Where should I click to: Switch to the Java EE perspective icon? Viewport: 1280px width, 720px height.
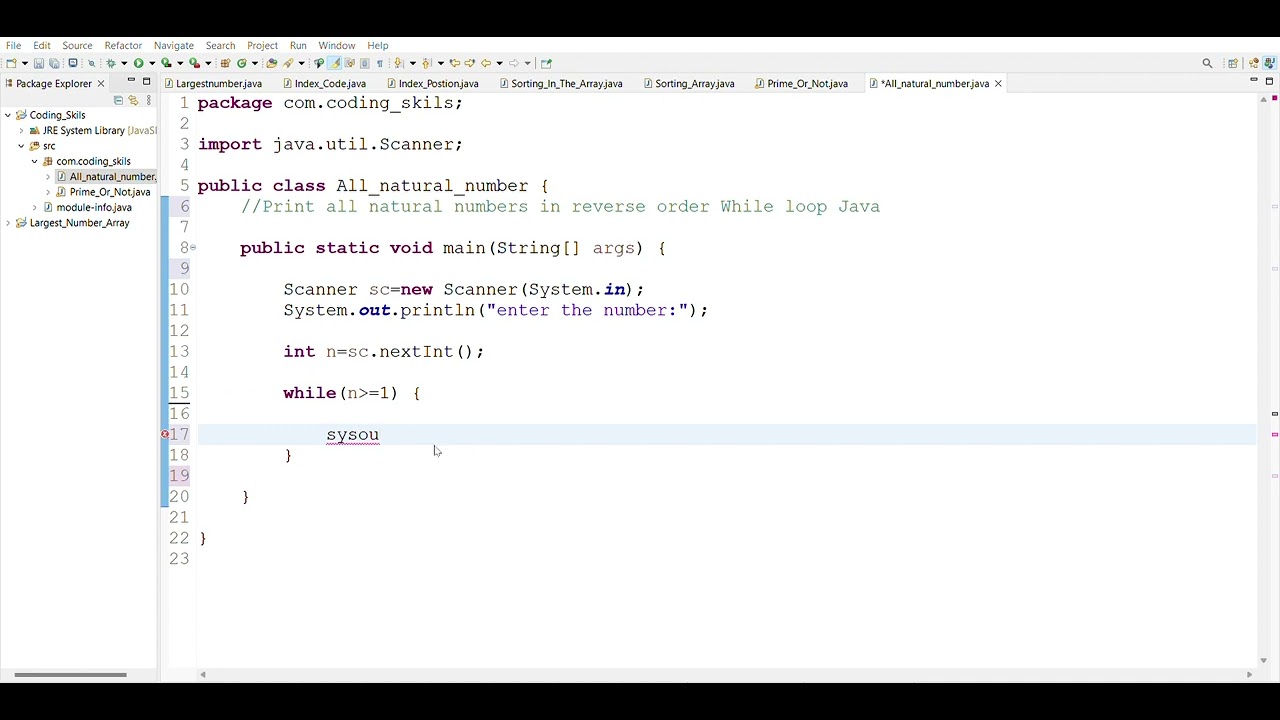(x=1254, y=63)
